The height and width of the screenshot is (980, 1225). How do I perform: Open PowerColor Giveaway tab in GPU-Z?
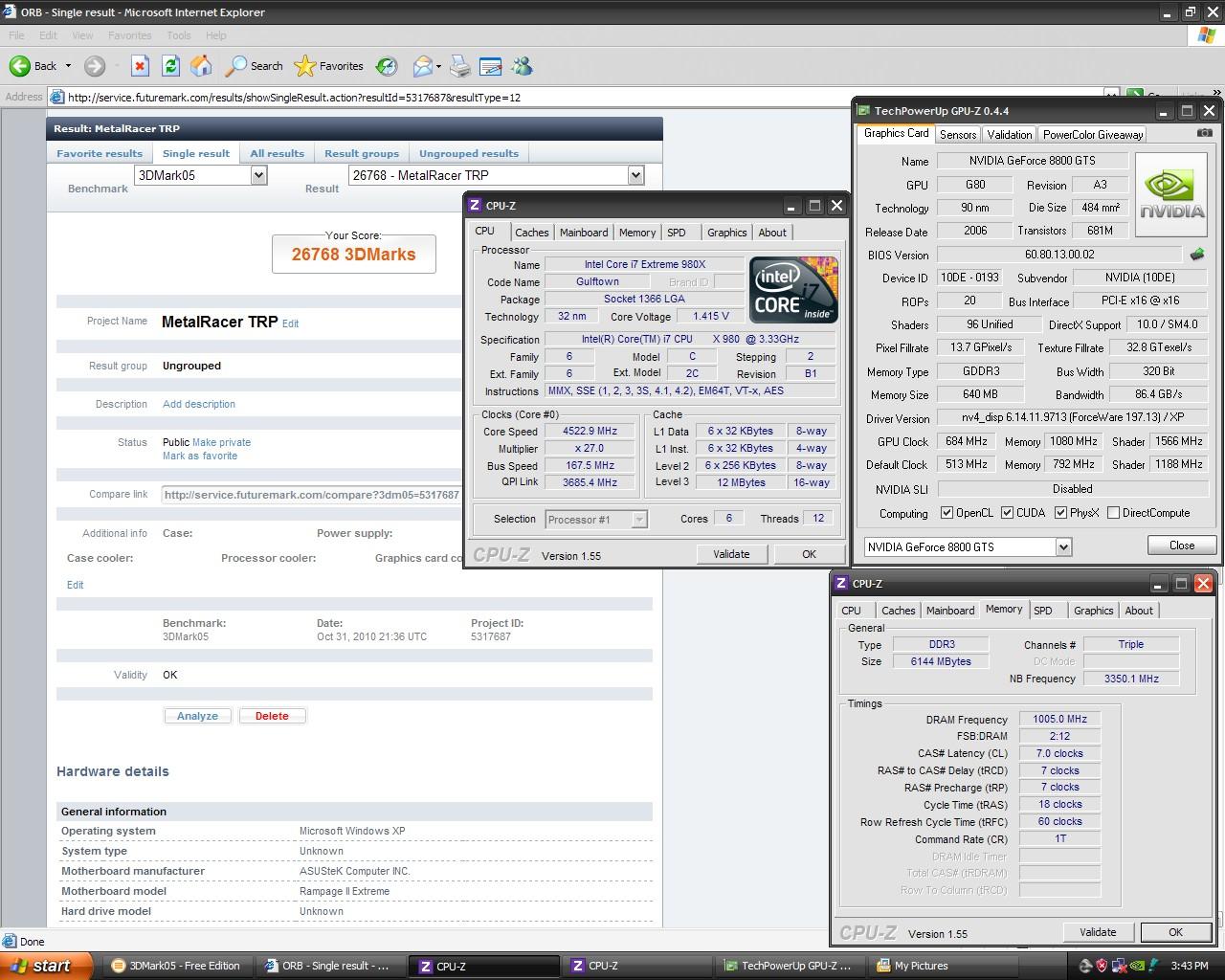point(1093,135)
